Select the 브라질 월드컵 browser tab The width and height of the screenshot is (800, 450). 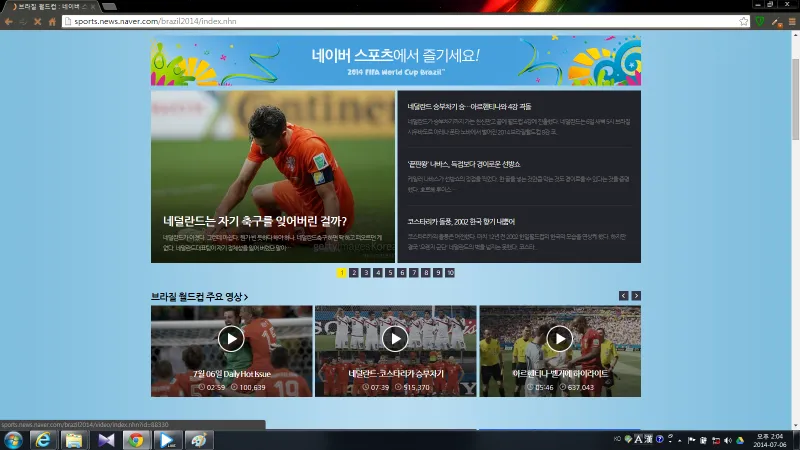[49, 7]
